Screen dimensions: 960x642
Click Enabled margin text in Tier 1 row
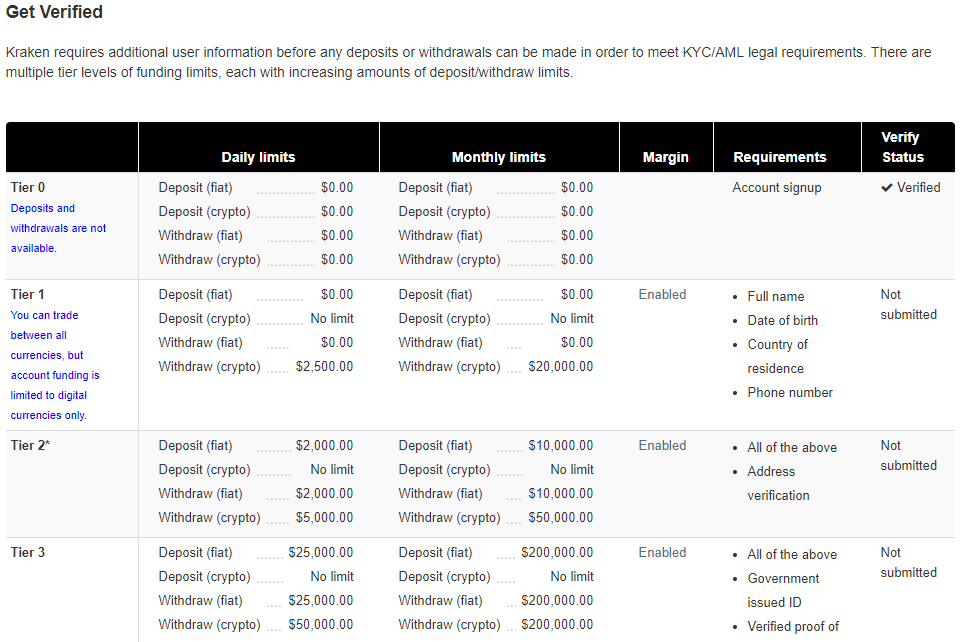662,295
